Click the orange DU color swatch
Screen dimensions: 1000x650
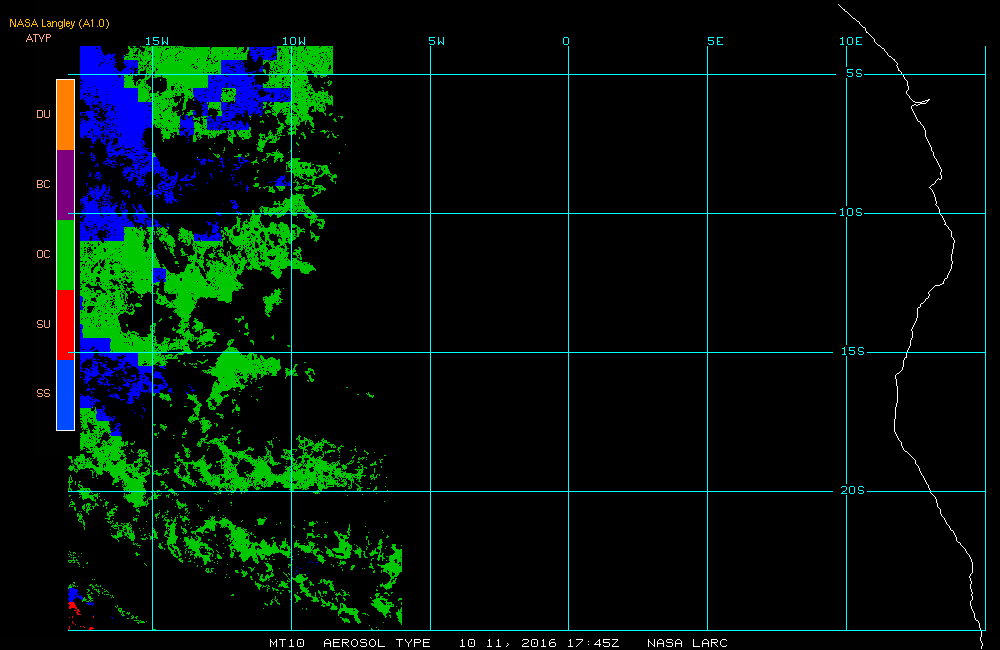(x=66, y=115)
